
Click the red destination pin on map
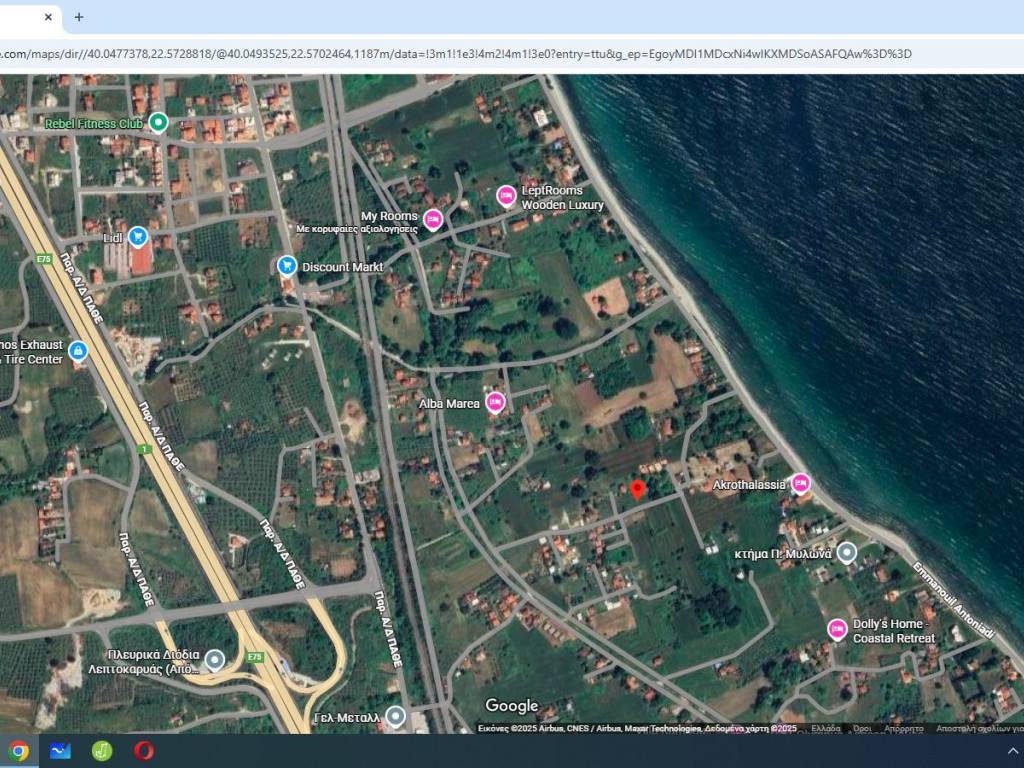point(637,489)
